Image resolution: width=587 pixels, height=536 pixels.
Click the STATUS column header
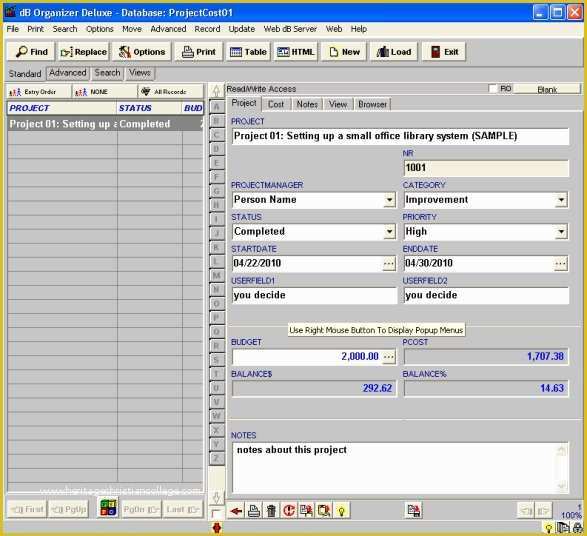coord(149,108)
